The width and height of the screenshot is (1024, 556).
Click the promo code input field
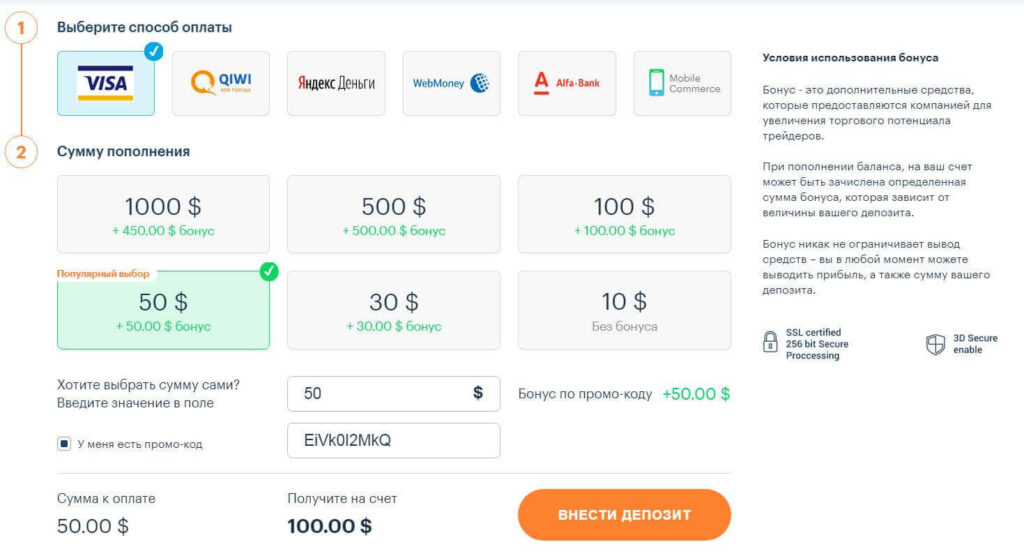pyautogui.click(x=393, y=441)
